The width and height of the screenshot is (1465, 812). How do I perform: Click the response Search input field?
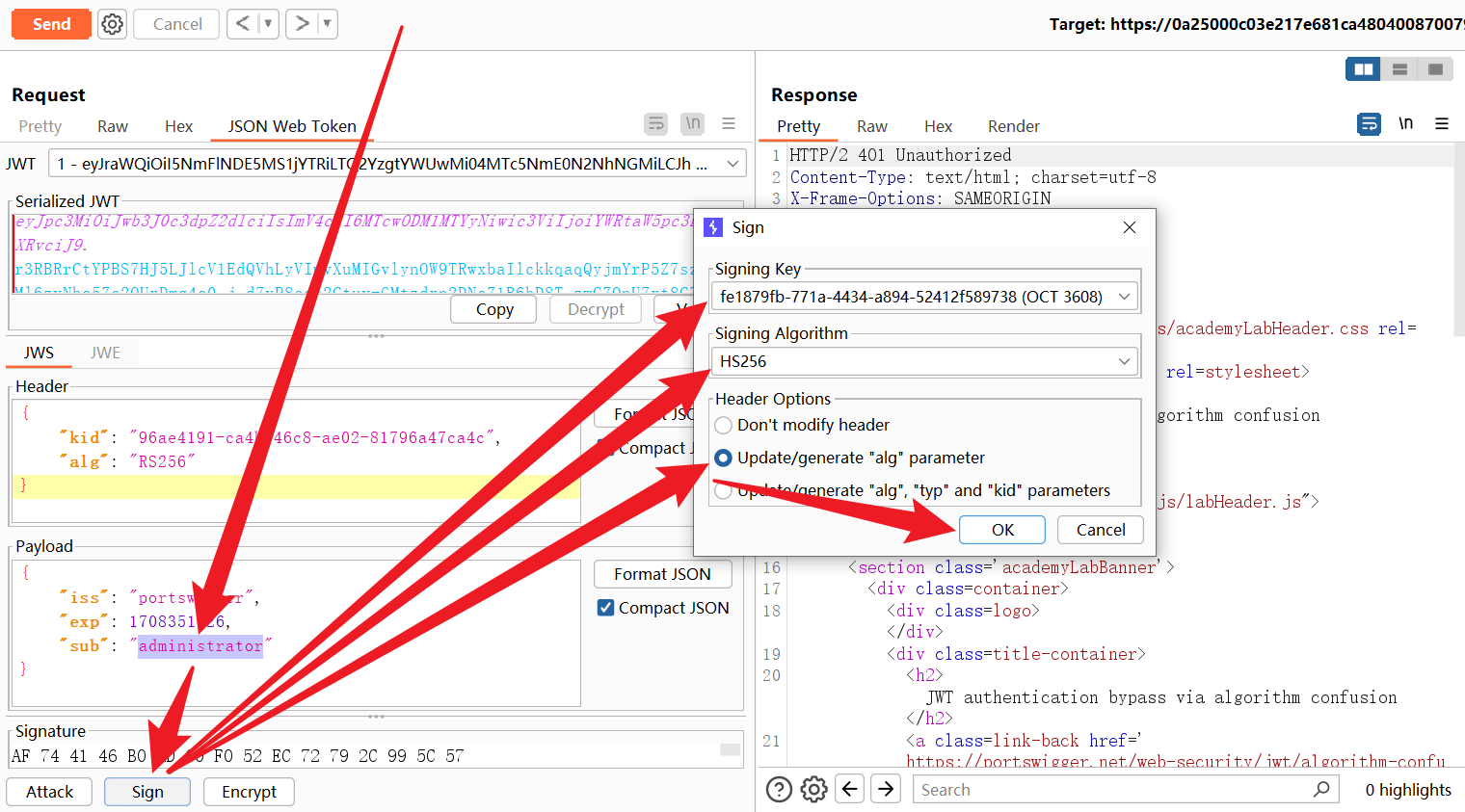pos(1108,790)
